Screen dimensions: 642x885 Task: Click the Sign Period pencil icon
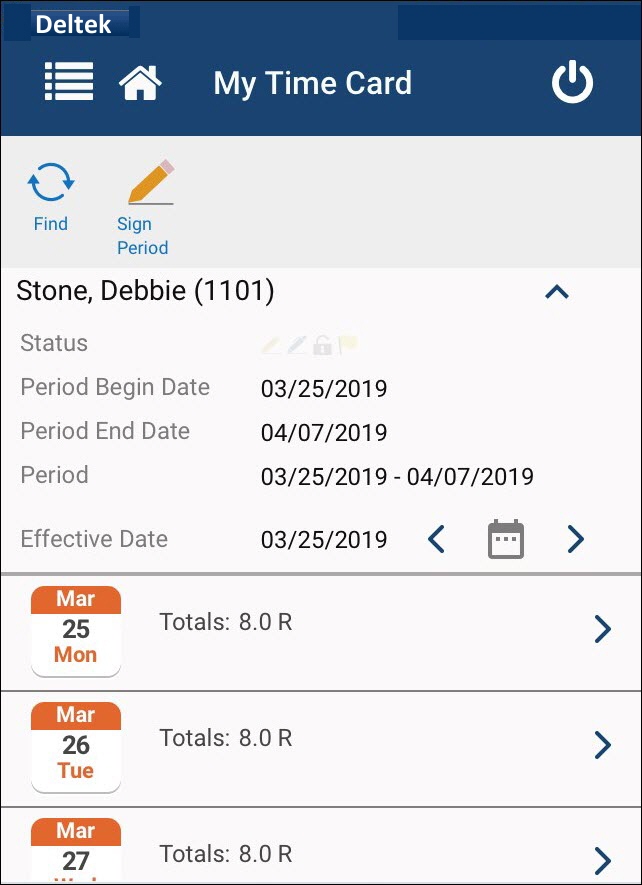pos(150,183)
